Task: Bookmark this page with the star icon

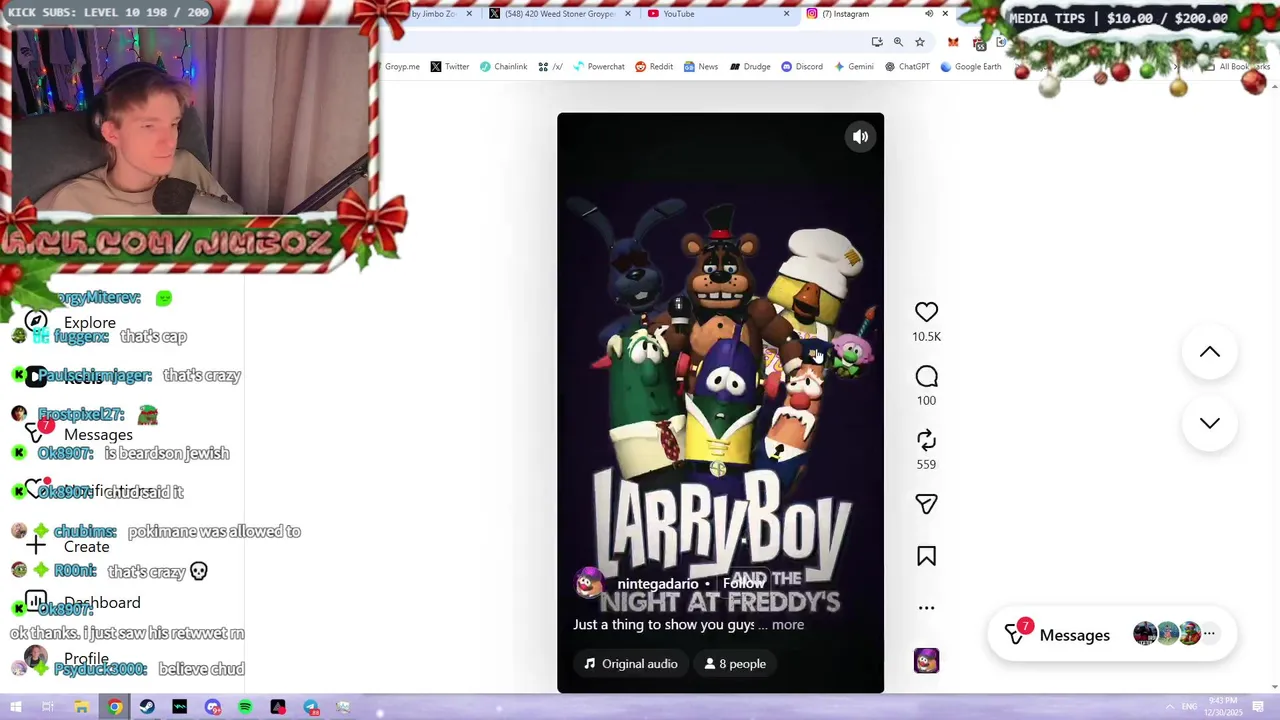Action: (920, 42)
